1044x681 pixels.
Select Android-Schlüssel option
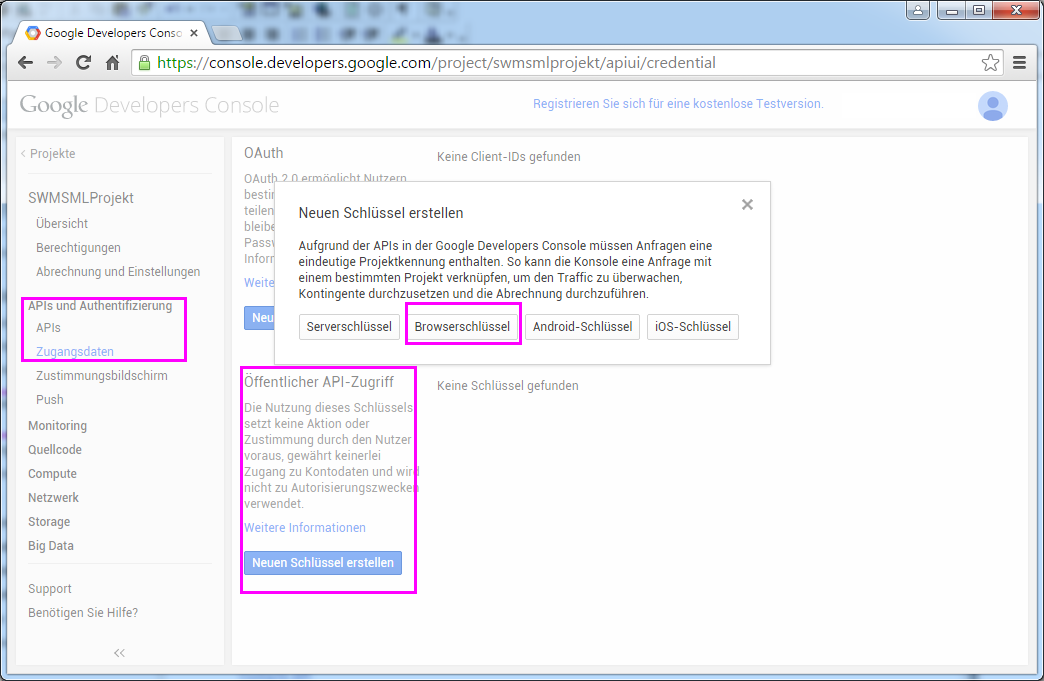[x=582, y=327]
